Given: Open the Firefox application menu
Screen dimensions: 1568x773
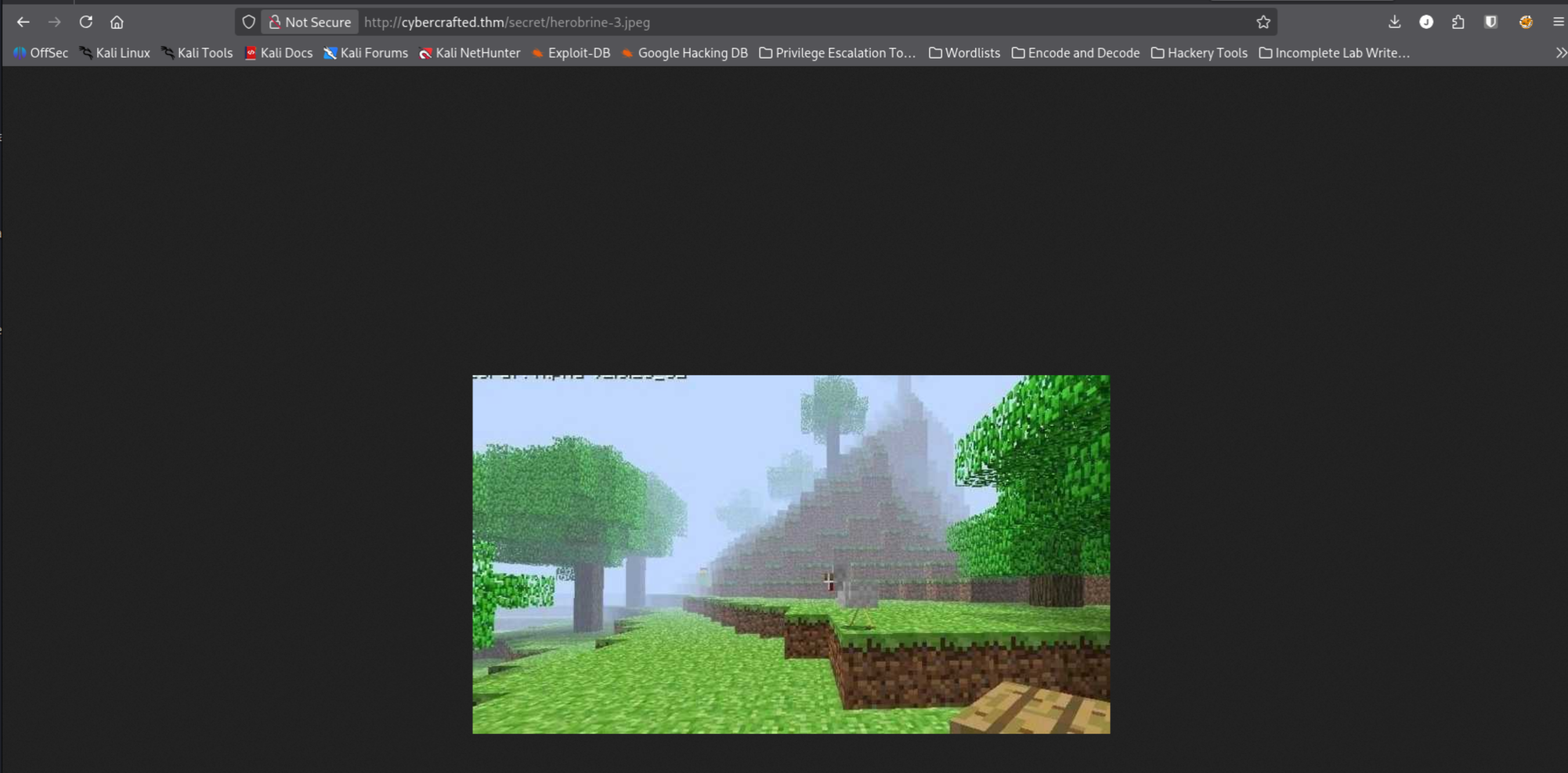Looking at the screenshot, I should (x=1558, y=22).
